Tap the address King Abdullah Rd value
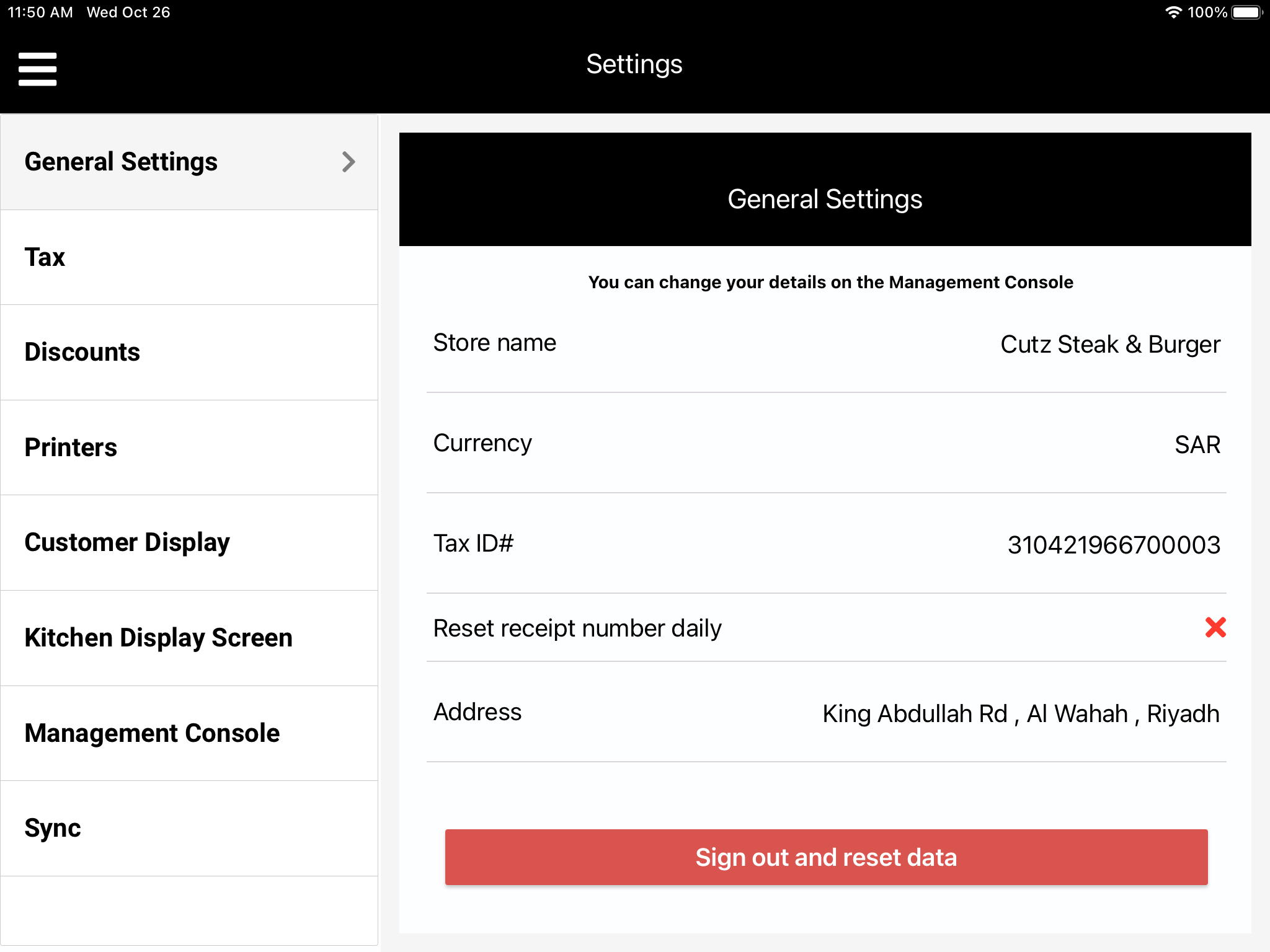The image size is (1270, 952). point(1021,714)
